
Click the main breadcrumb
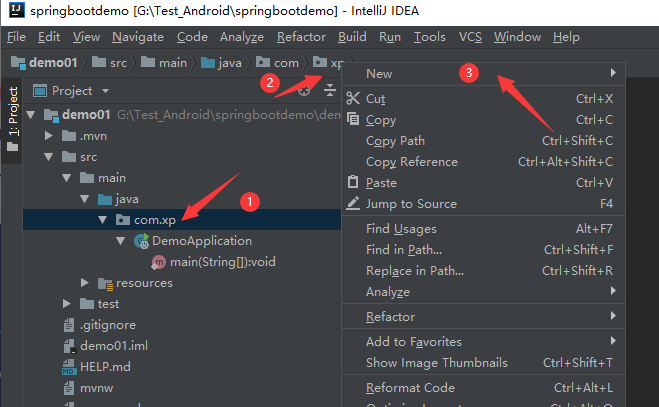(x=163, y=63)
